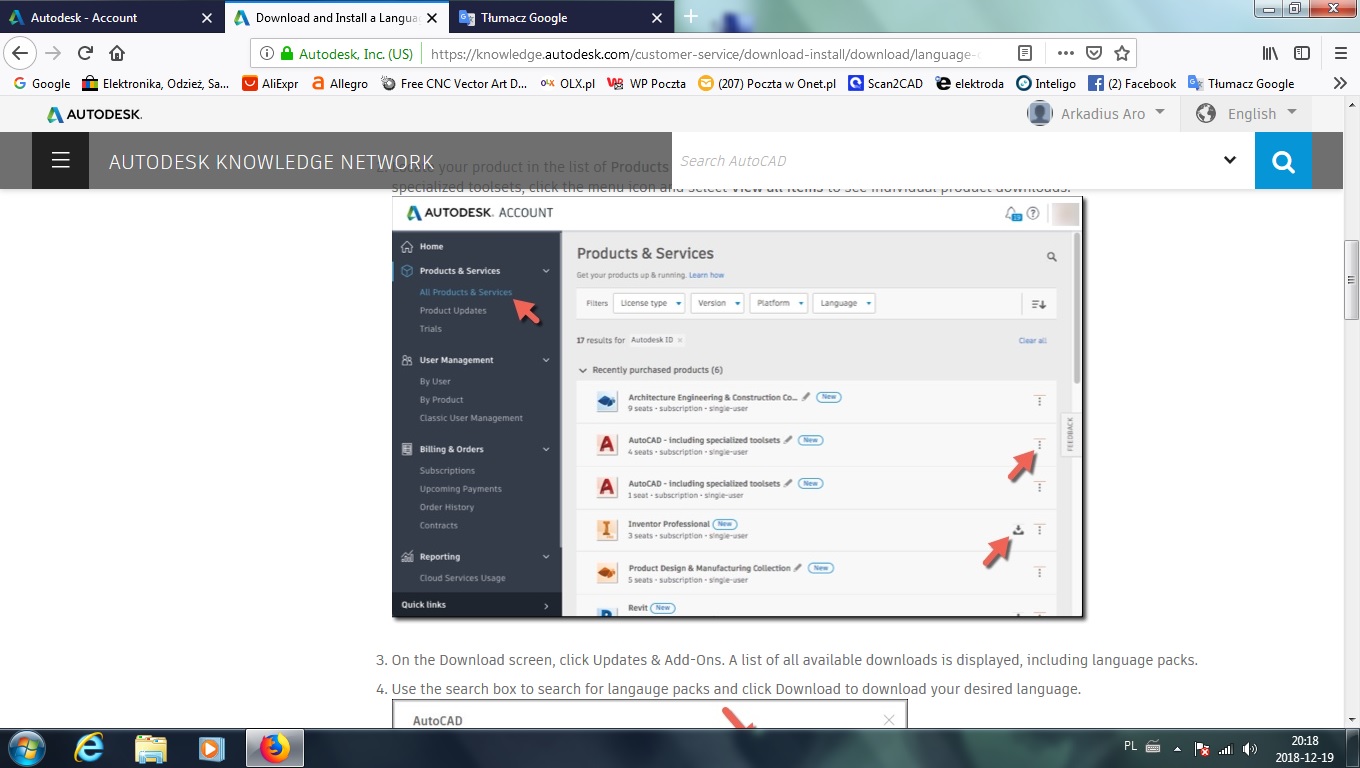1360x768 pixels.
Task: Open the Windows Start menu
Action: [x=26, y=748]
